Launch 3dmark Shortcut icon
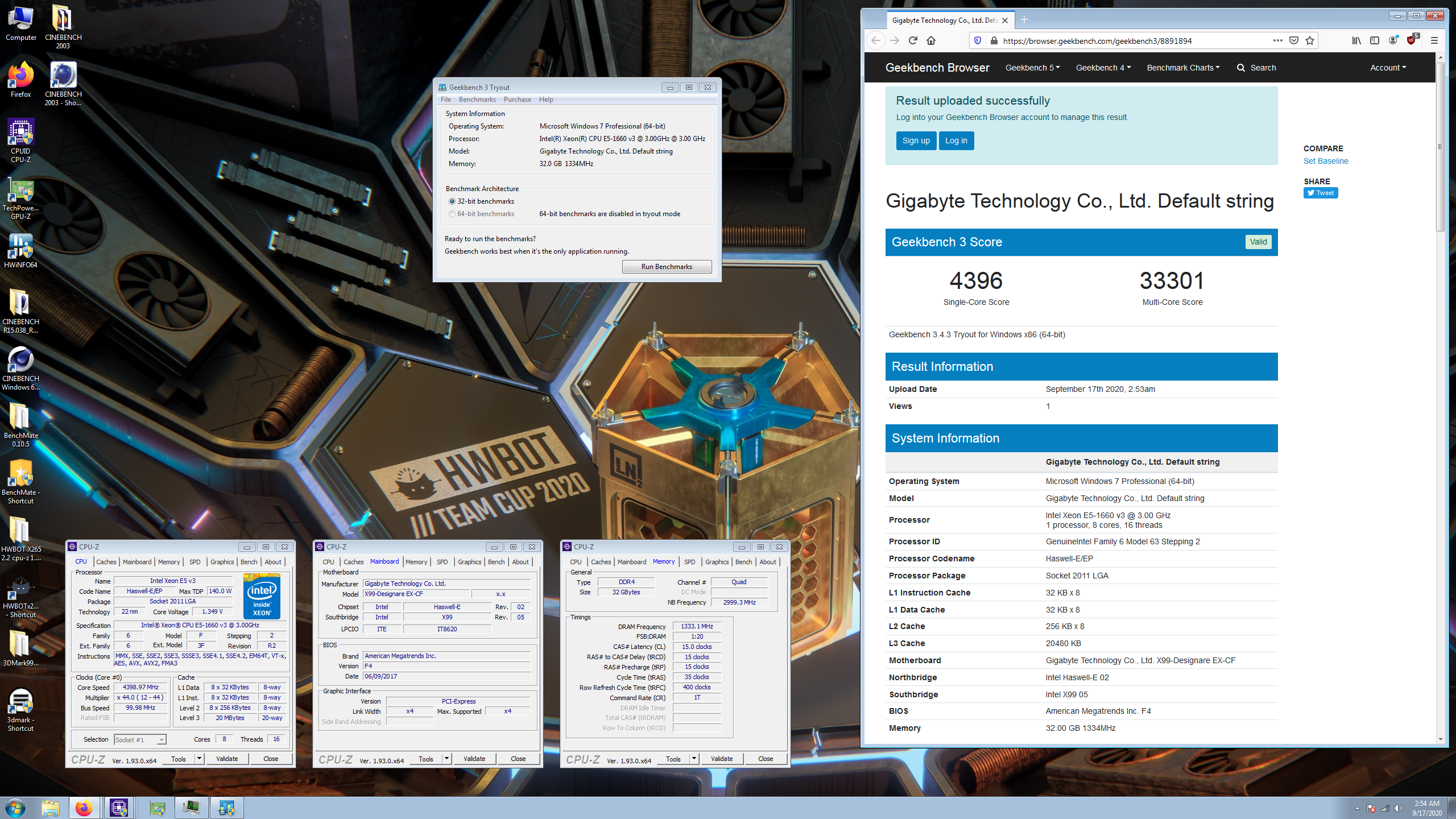The width and height of the screenshot is (1456, 819). 21,709
